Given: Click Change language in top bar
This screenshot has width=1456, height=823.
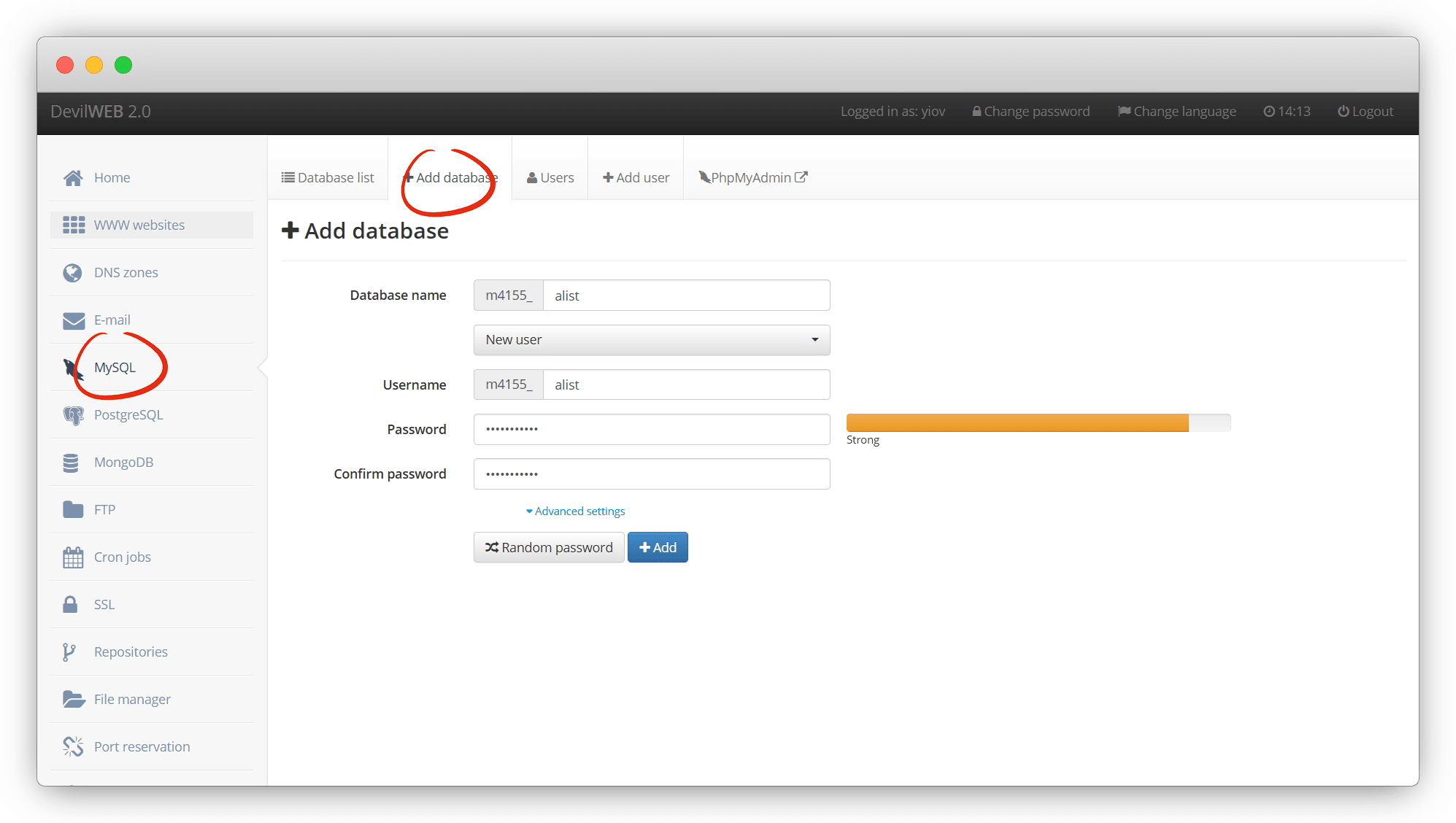Looking at the screenshot, I should 1176,112.
